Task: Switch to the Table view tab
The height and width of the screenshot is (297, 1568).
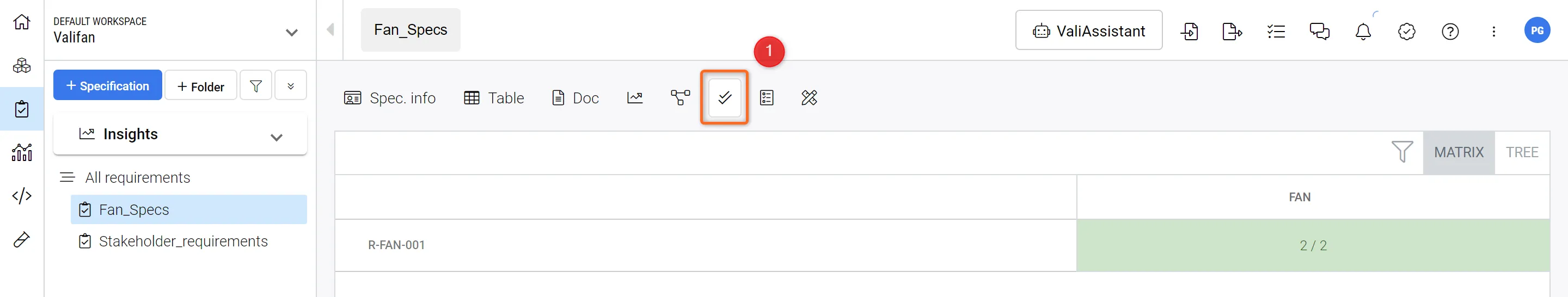Action: pos(494,98)
